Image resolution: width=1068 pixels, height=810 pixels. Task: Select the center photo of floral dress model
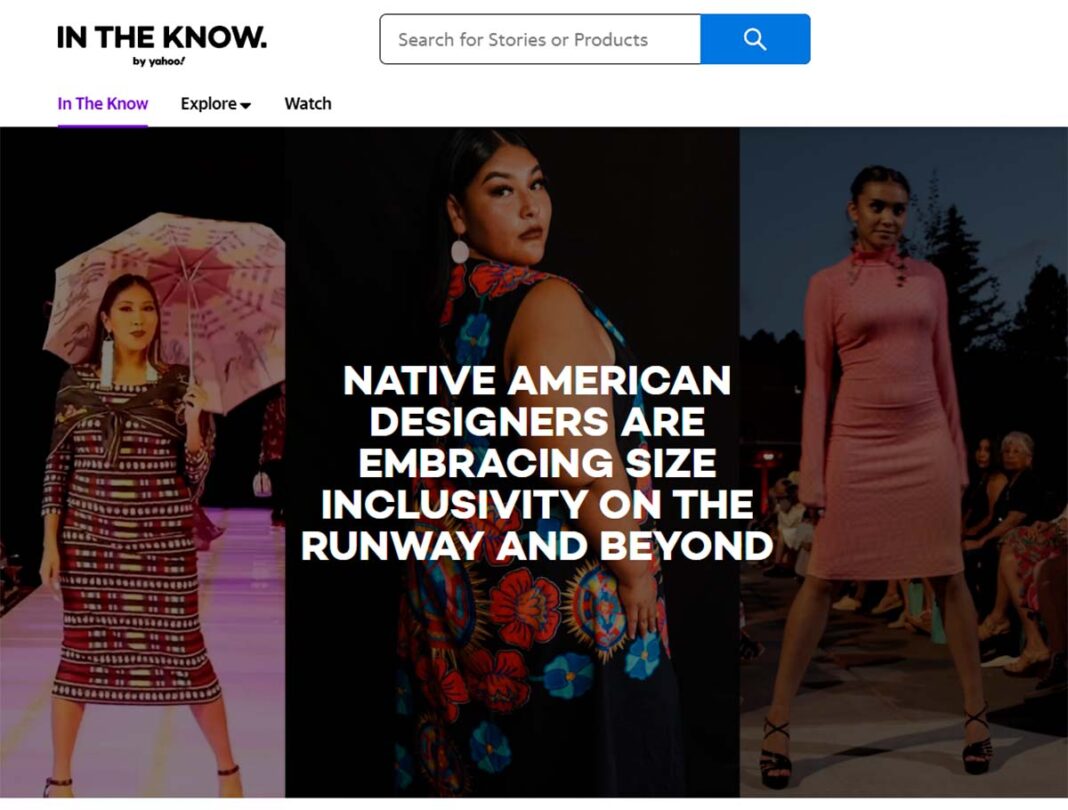point(512,462)
